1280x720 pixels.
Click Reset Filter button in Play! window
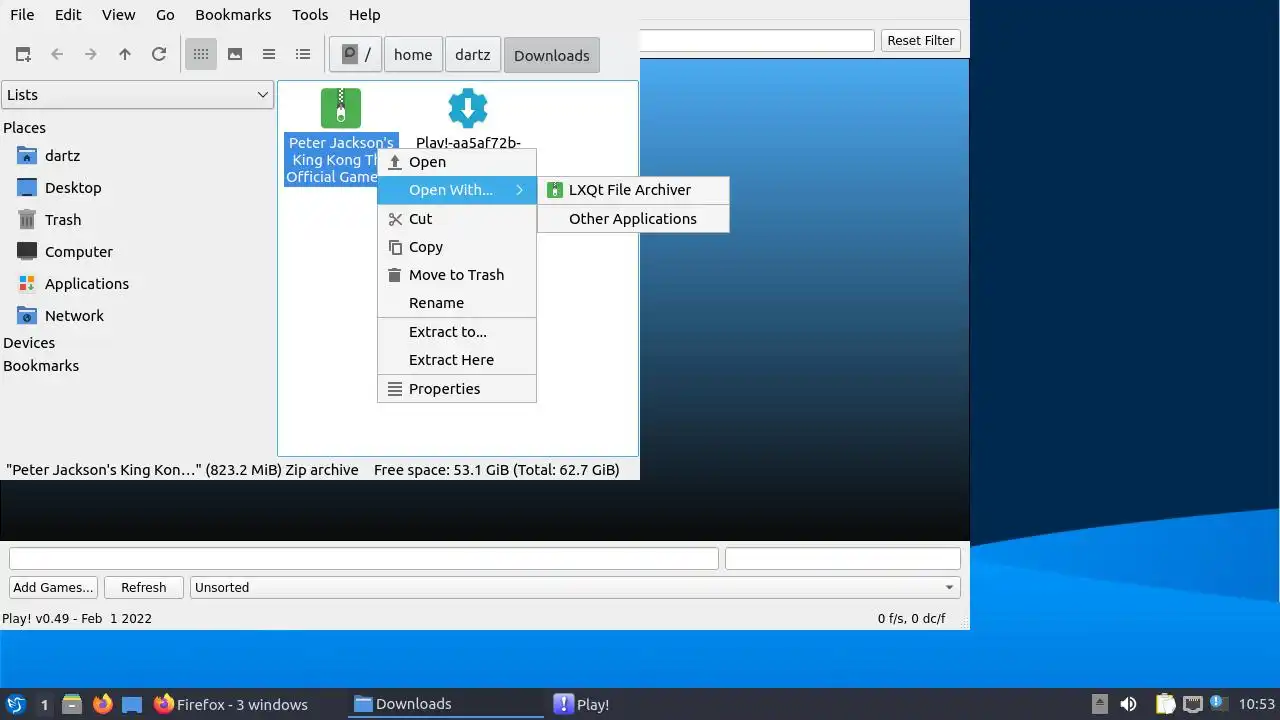[921, 41]
